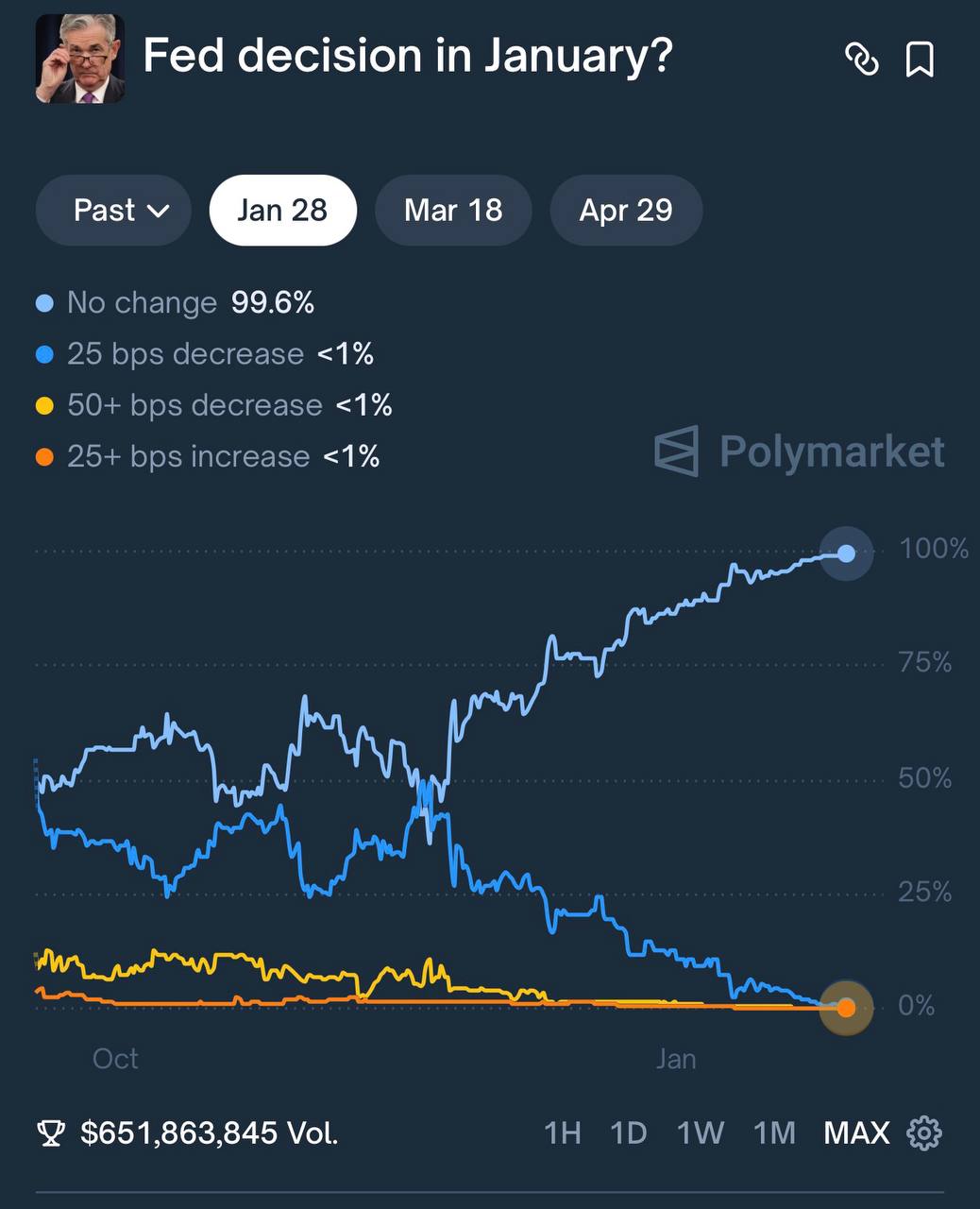Click the Jerome Powell market thumbnail
This screenshot has height=1209, width=980.
point(80,59)
